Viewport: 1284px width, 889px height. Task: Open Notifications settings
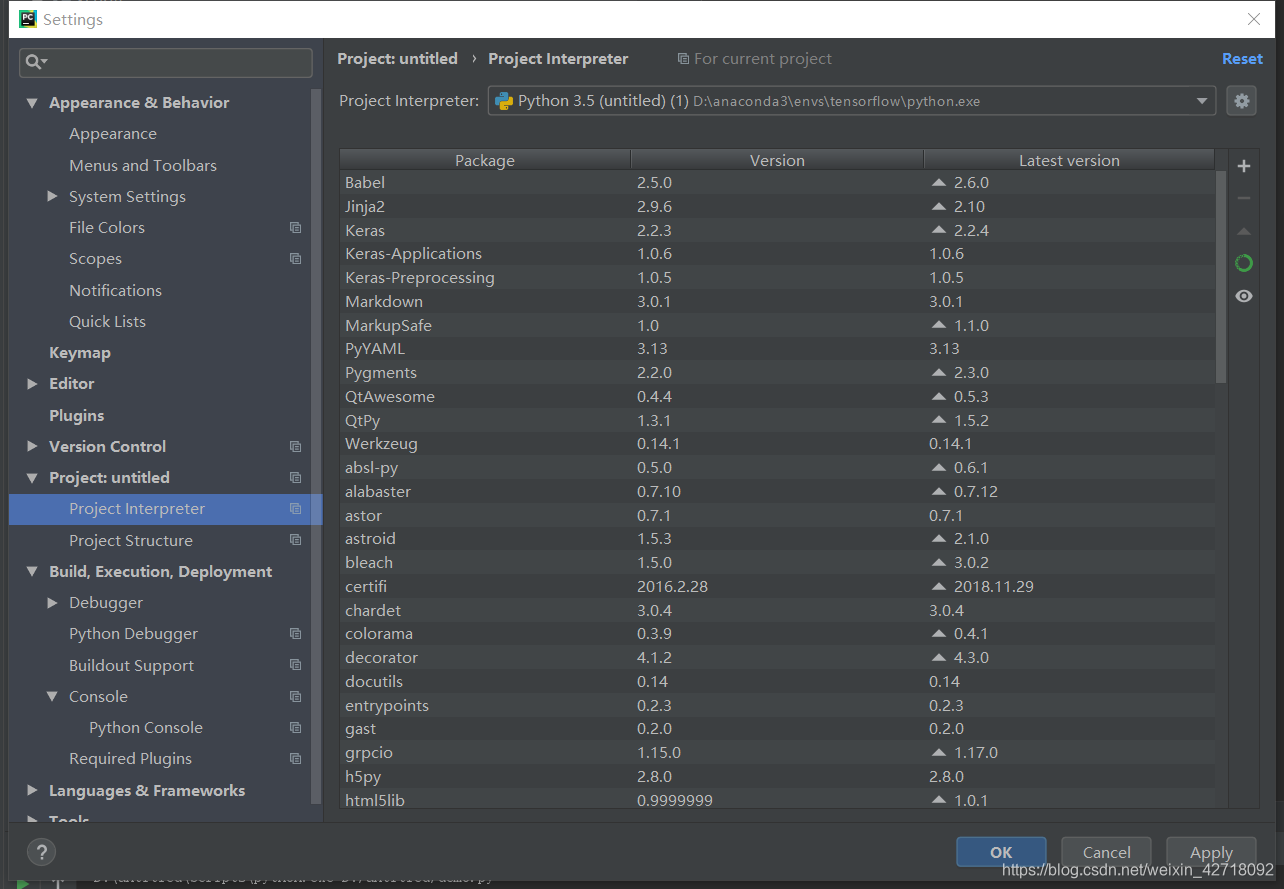tap(115, 290)
